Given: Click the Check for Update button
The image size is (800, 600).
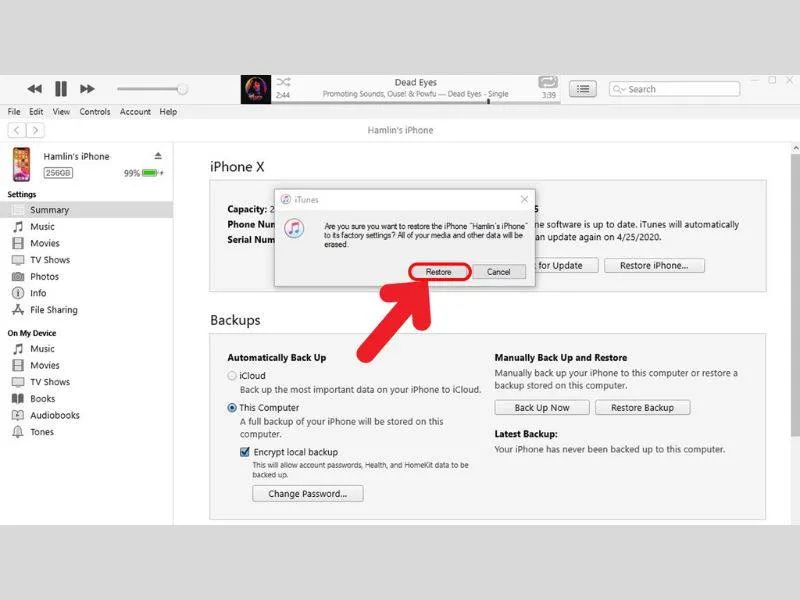Looking at the screenshot, I should point(566,265).
